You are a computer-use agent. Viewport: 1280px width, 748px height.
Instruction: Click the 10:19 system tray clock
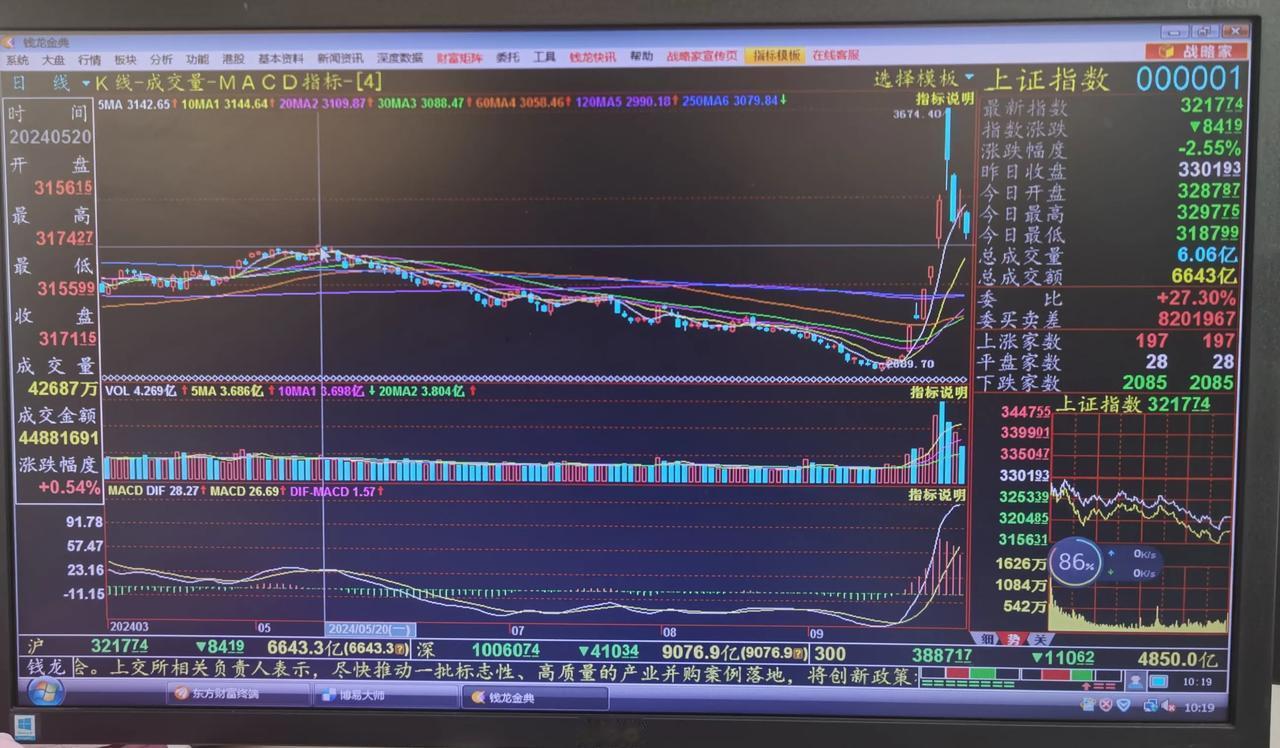pos(1199,707)
